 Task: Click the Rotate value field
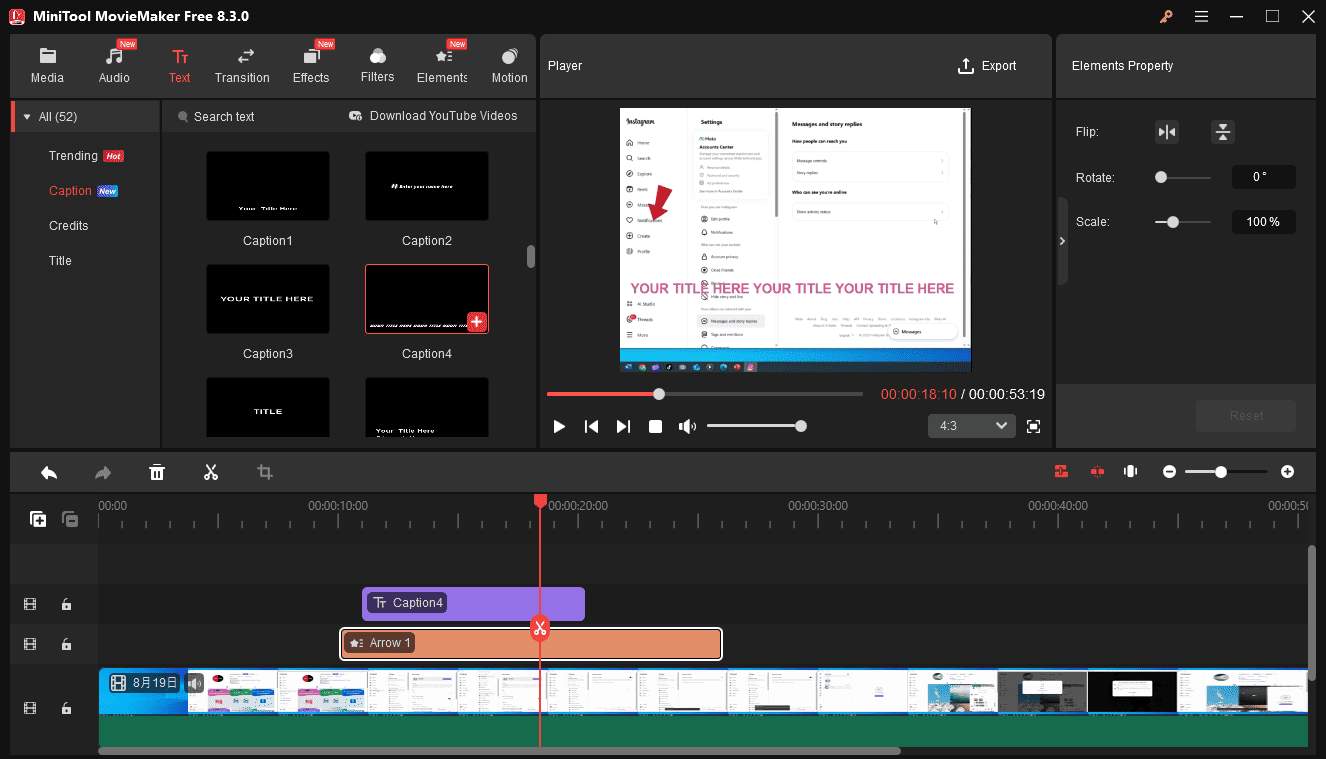(1263, 177)
